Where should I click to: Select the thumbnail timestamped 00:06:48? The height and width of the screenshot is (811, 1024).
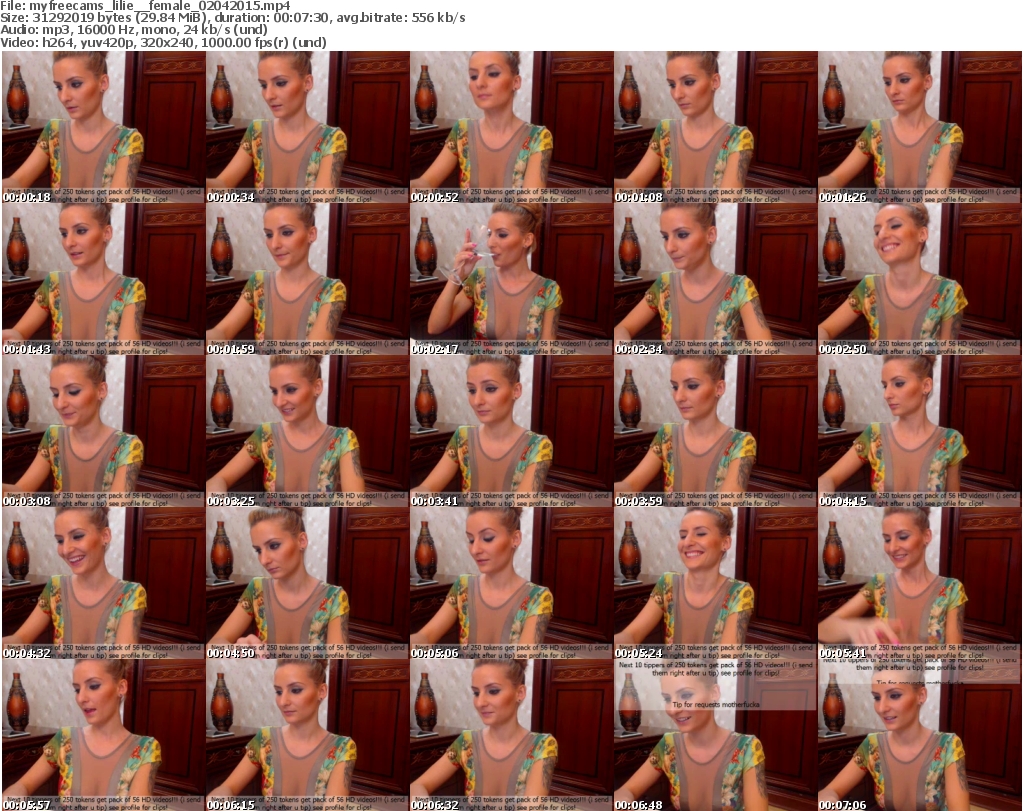tap(715, 735)
